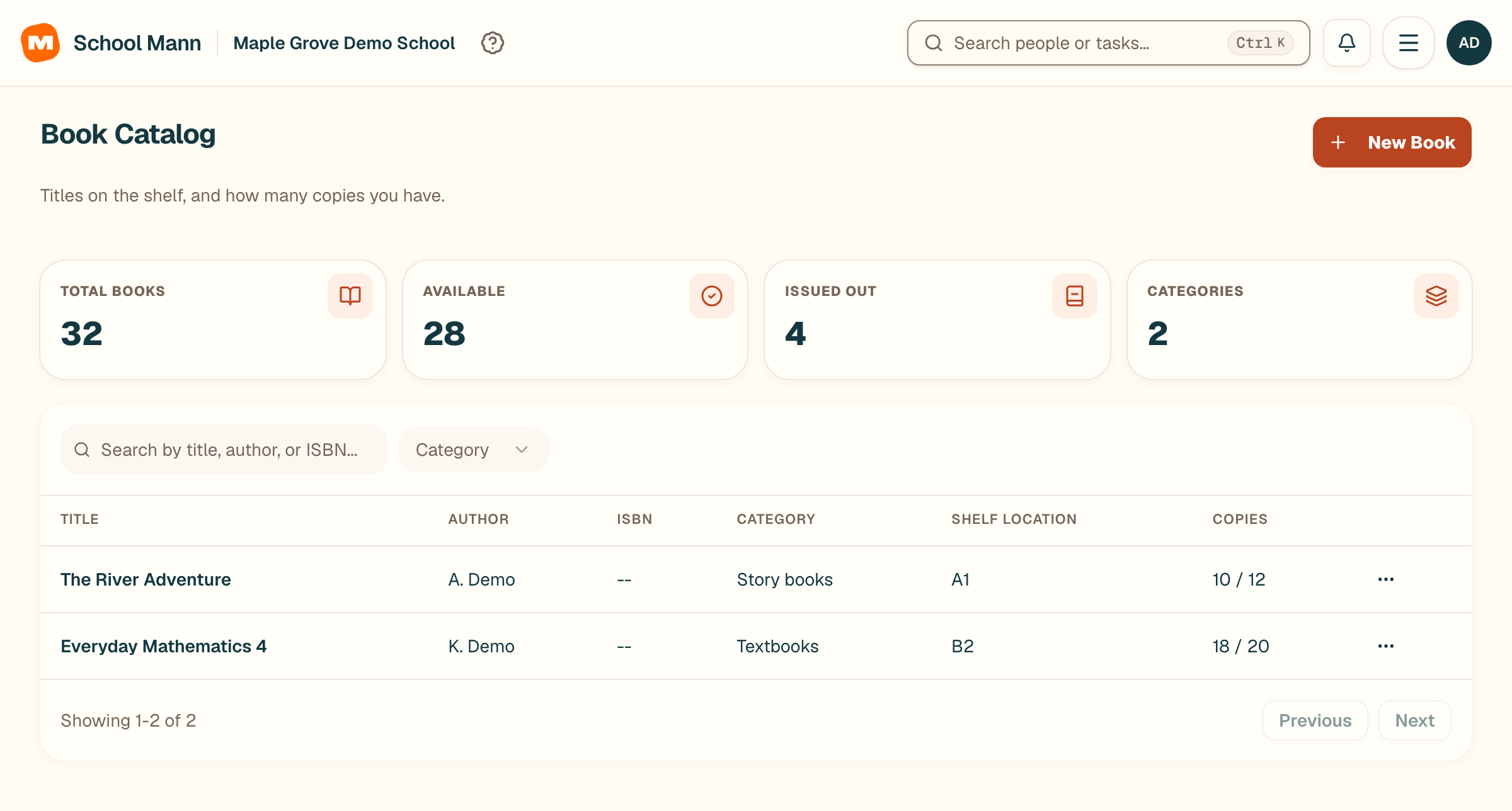
Task: Expand the Category filter dropdown
Action: (x=473, y=450)
